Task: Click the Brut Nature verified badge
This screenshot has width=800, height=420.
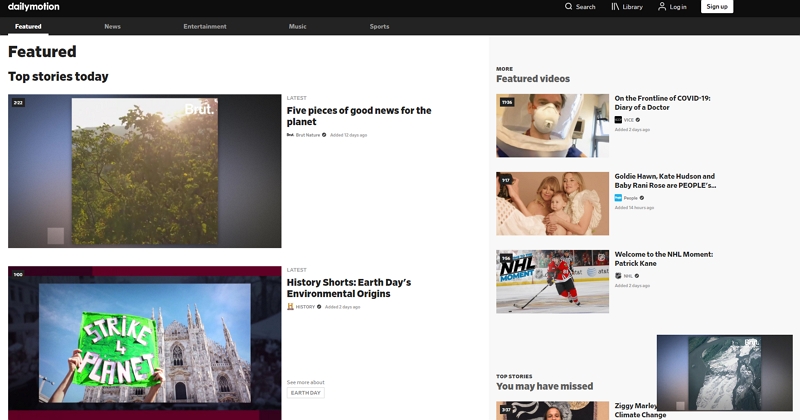Action: (324, 135)
